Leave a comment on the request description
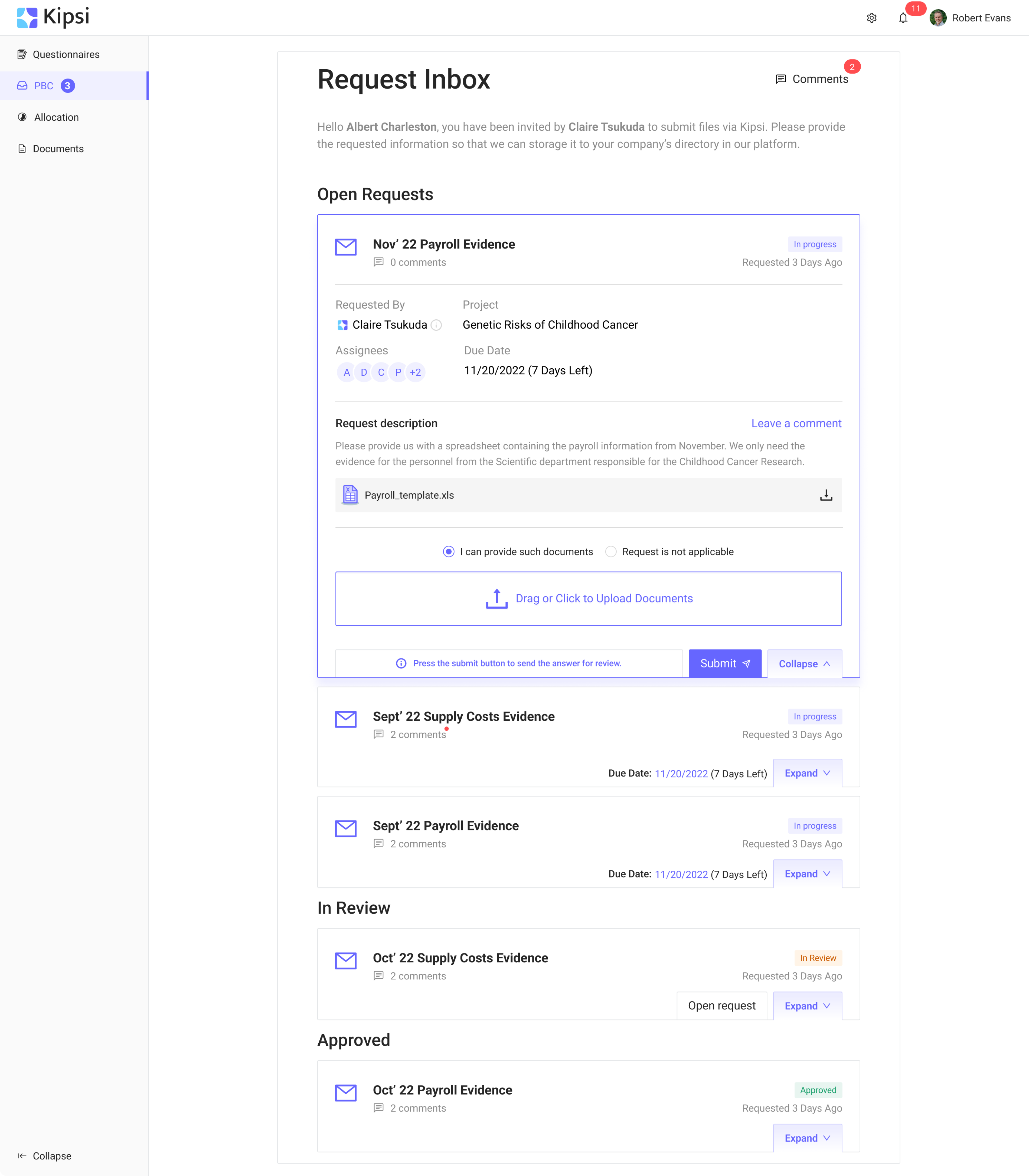1029x1176 pixels. (x=796, y=423)
